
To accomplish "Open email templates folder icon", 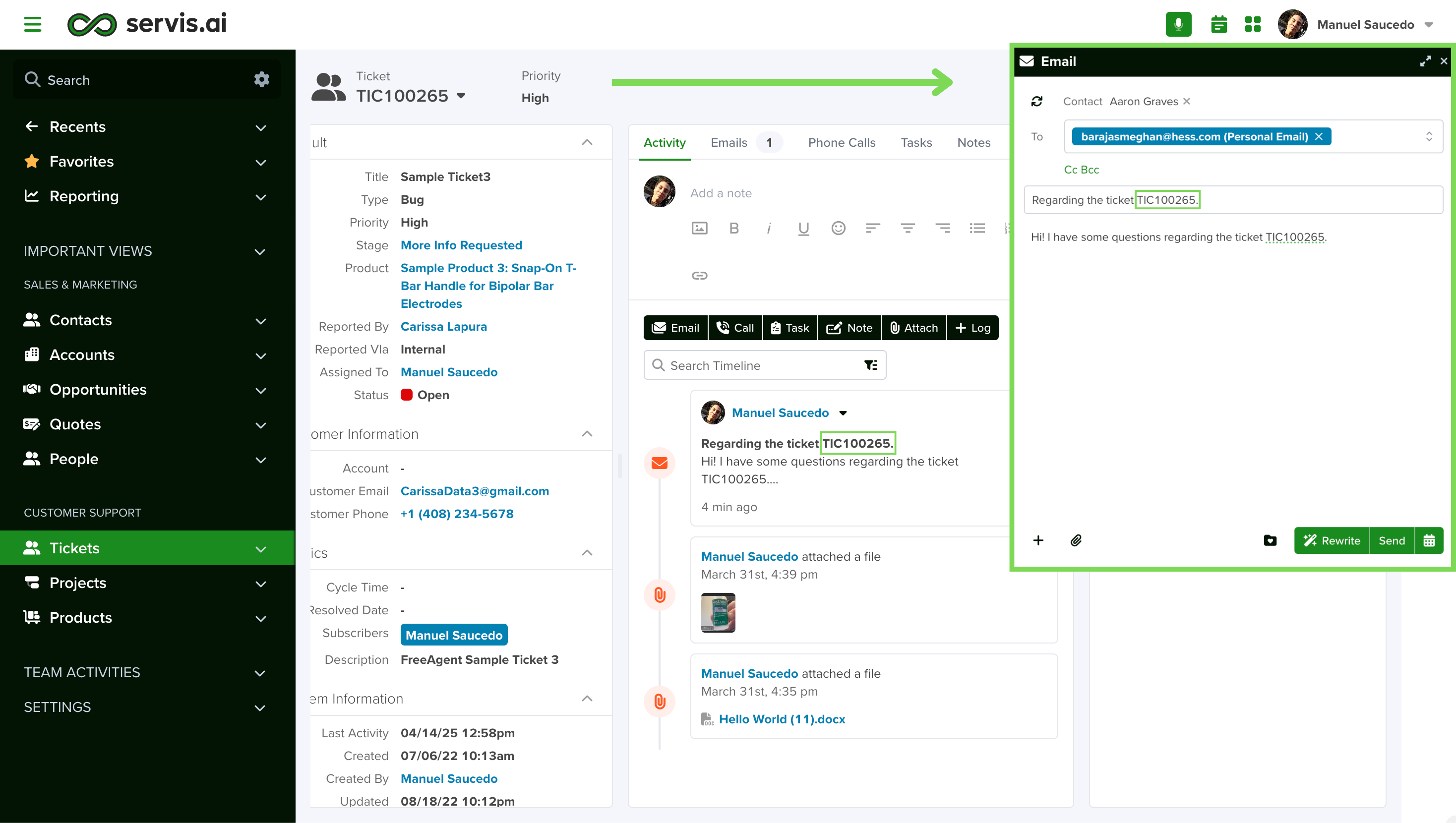I will point(1270,540).
